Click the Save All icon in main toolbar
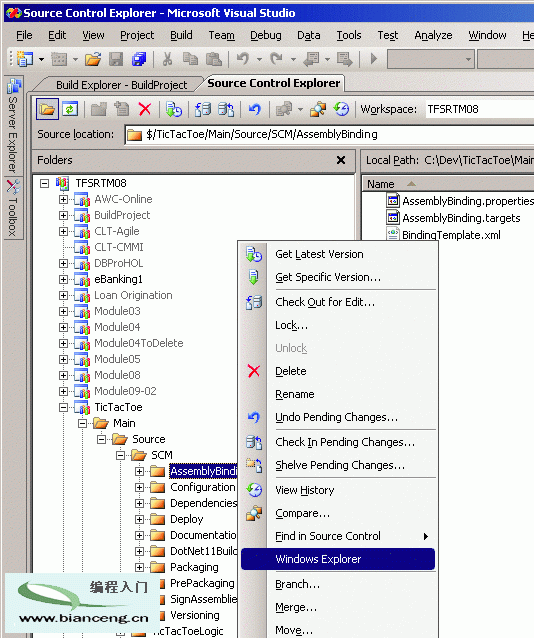534x638 pixels. coord(139,59)
